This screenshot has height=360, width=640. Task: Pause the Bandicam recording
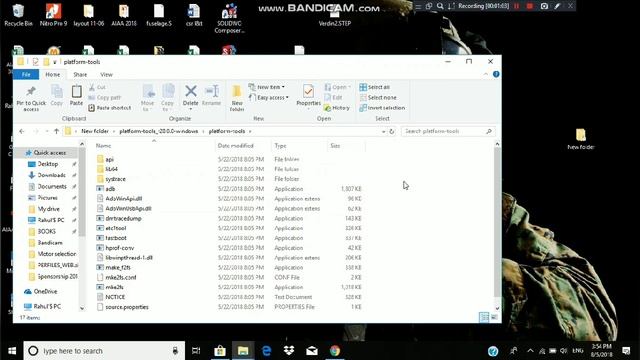tap(517, 6)
